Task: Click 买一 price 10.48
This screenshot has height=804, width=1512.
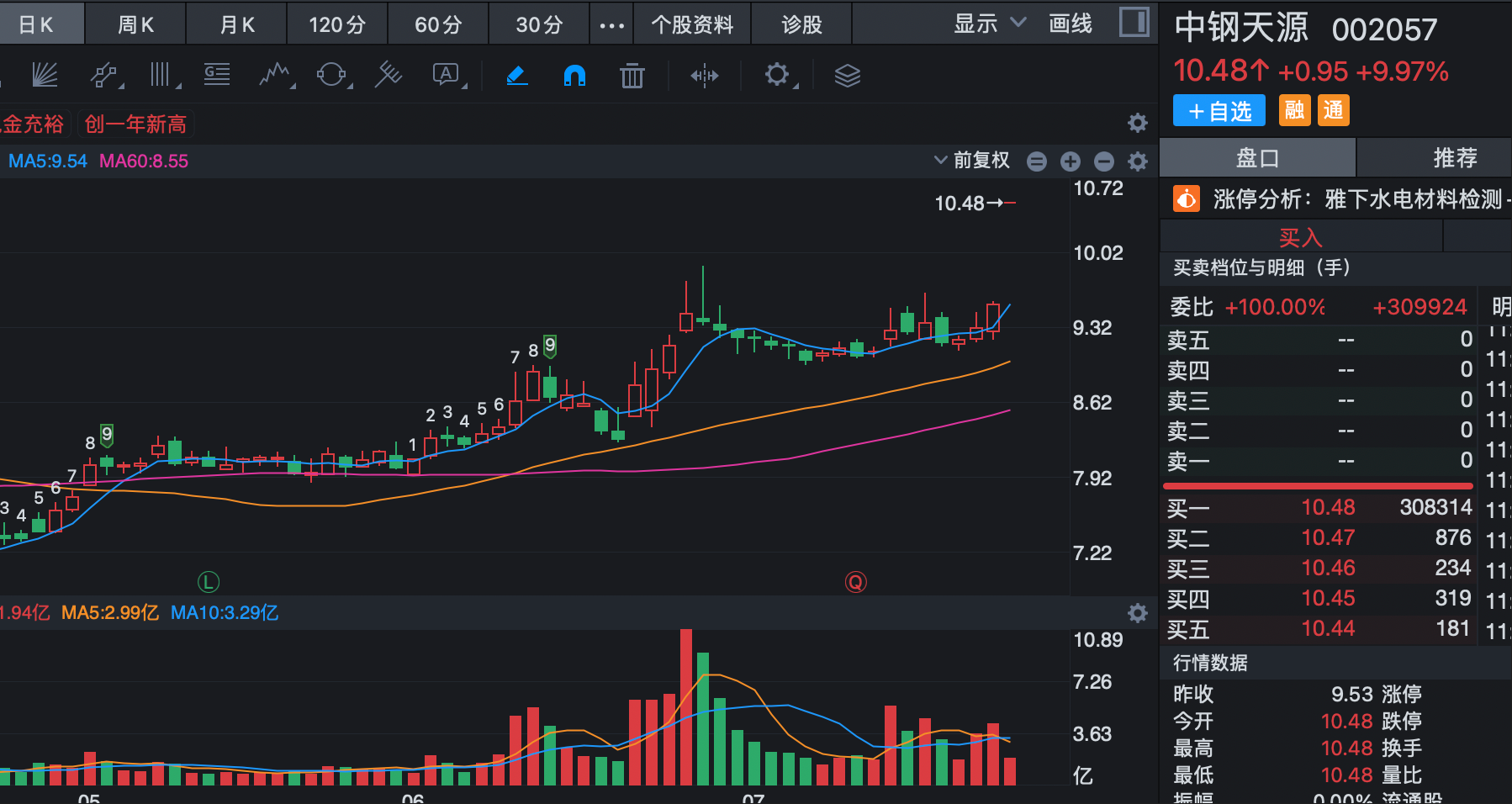Action: point(1328,507)
